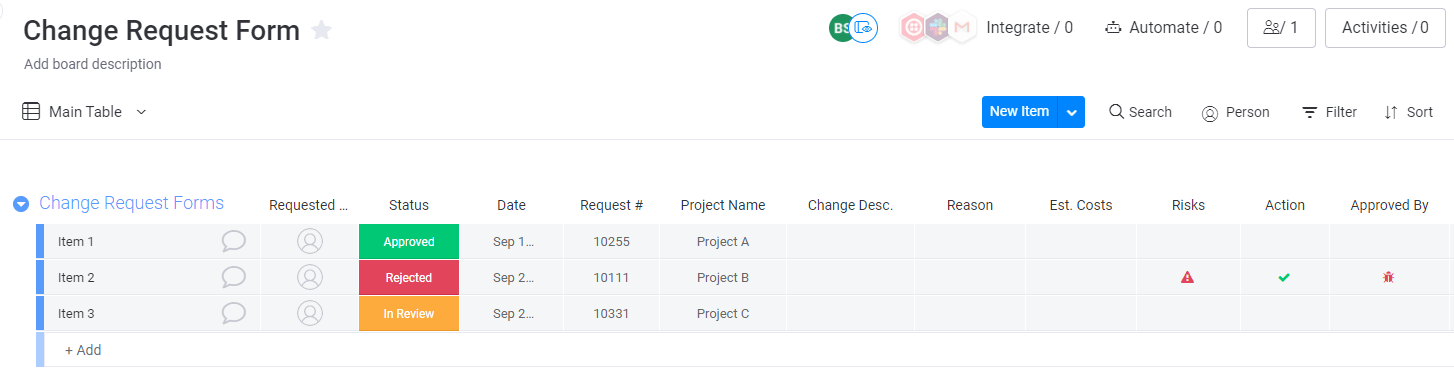
Task: Click the Gmail integration icon
Action: (x=962, y=28)
